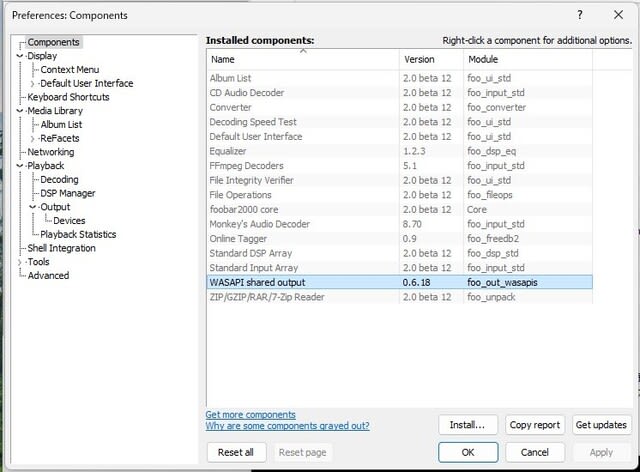Select the File Operations row
Image resolution: width=640 pixels, height=472 pixels.
click(x=400, y=195)
